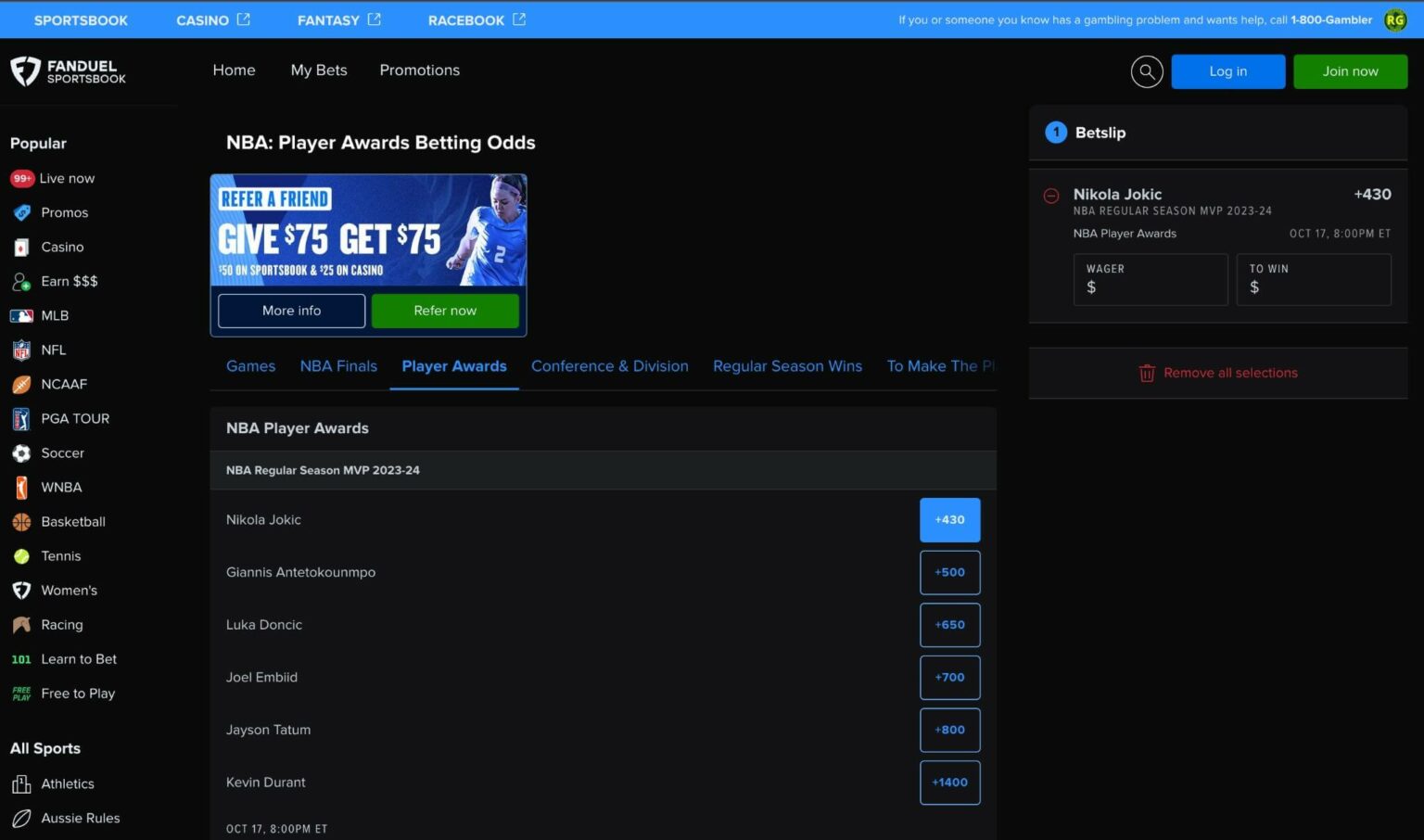Click the MLB sidebar label
The height and width of the screenshot is (840, 1424).
pyautogui.click(x=55, y=315)
